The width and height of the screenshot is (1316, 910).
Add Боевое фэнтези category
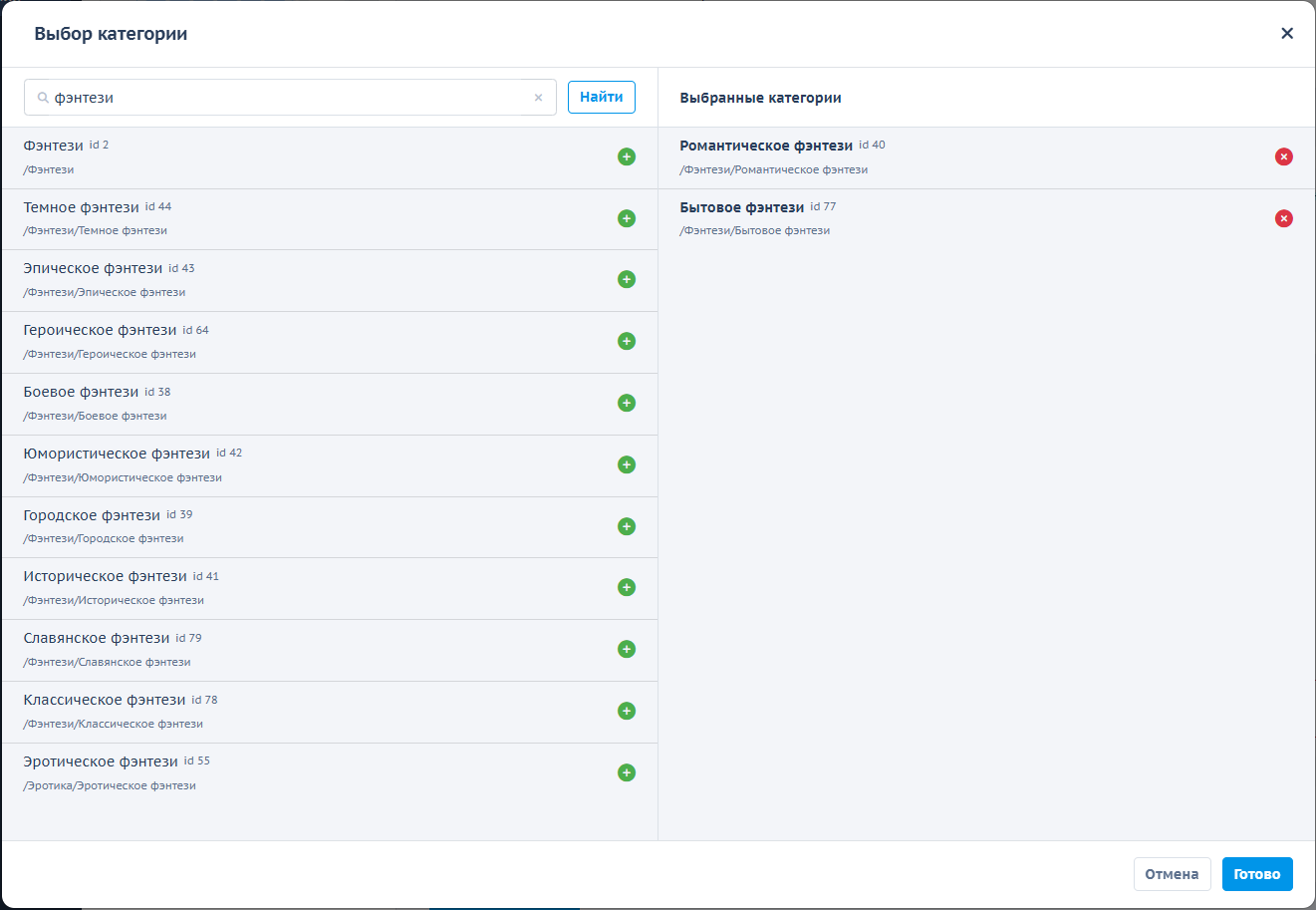(x=627, y=403)
